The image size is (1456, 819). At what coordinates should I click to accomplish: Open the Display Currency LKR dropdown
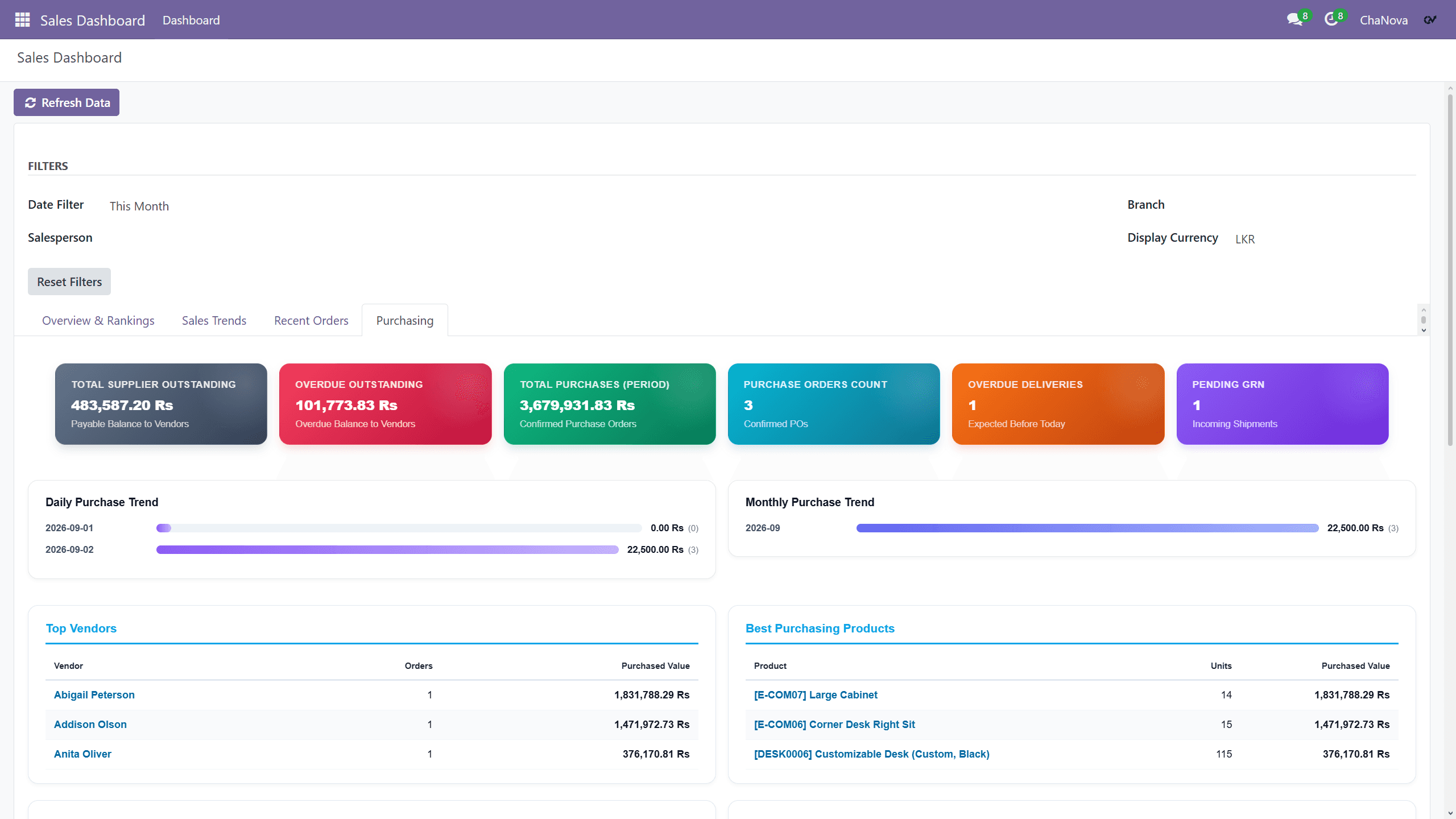pos(1245,239)
